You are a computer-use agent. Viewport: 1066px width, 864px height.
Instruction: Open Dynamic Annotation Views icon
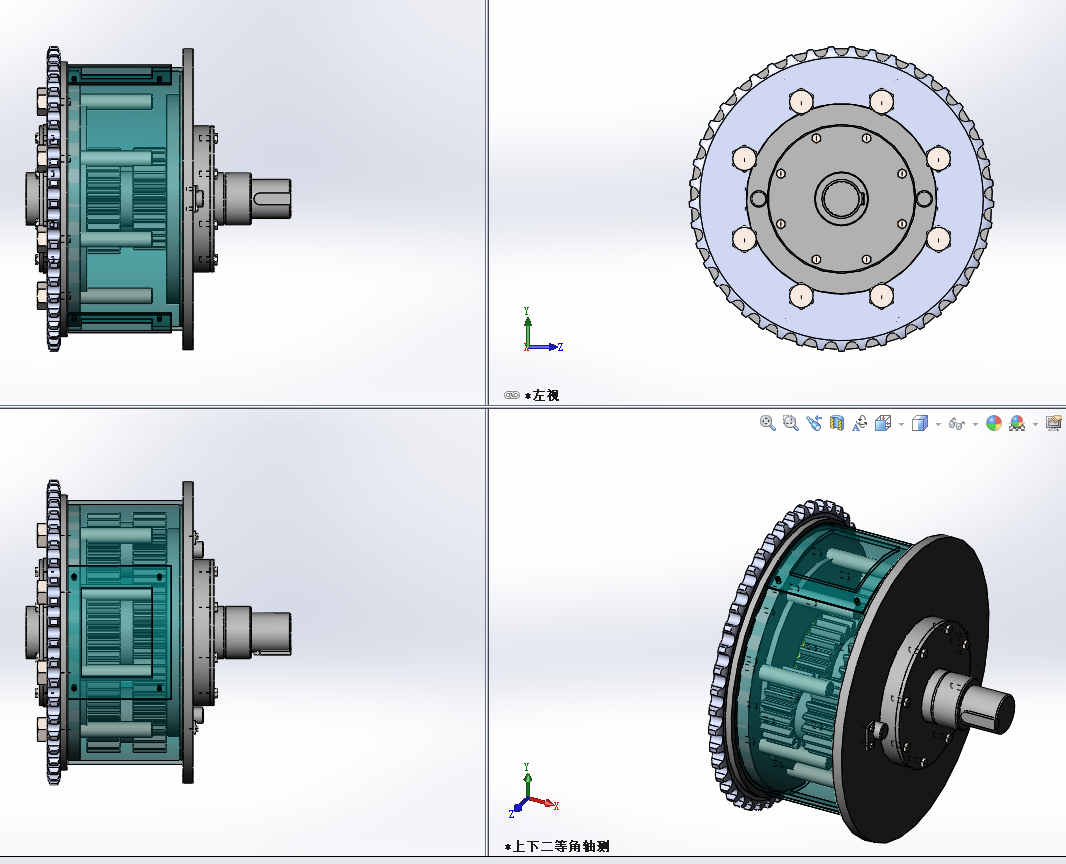click(x=860, y=424)
